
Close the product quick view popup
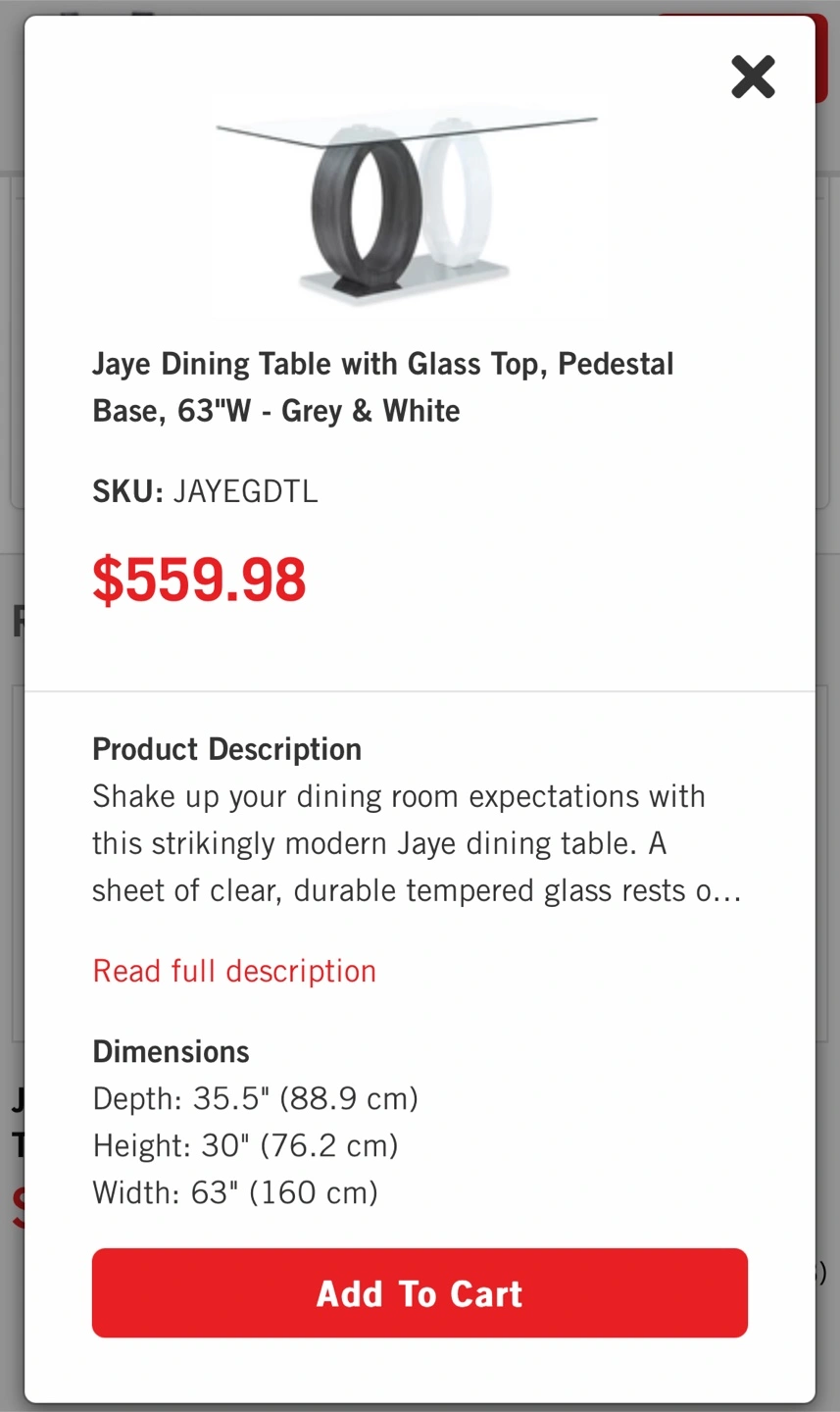753,76
